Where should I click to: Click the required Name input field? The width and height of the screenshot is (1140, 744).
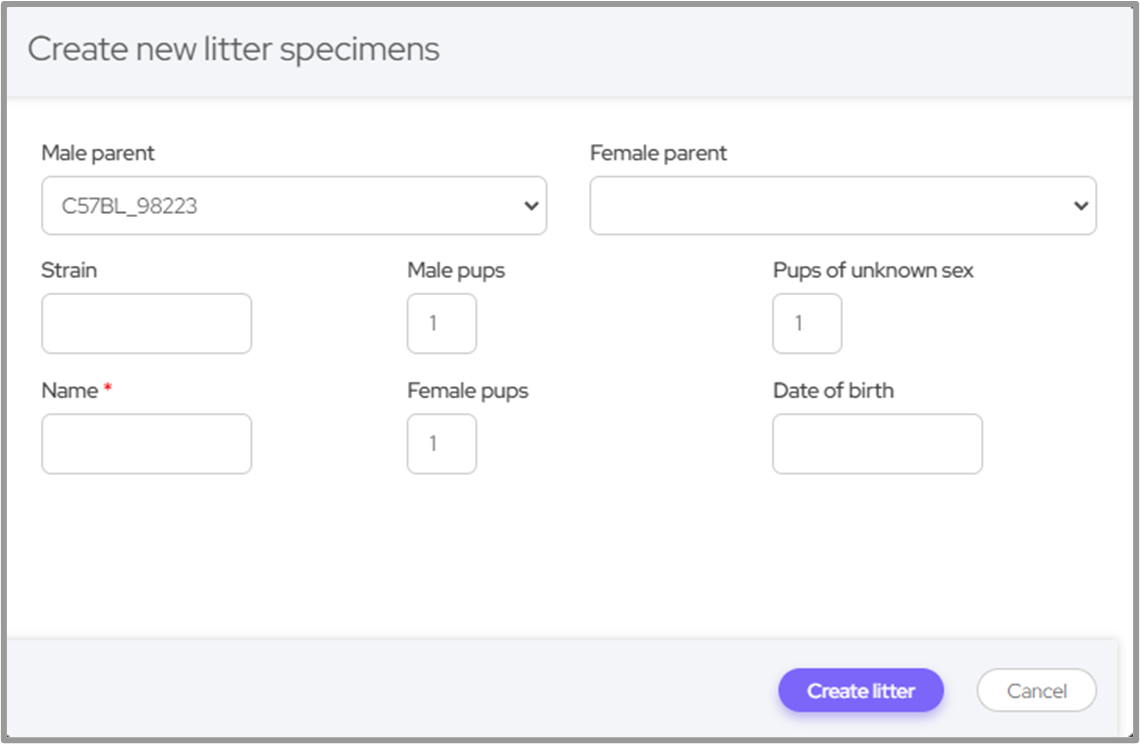click(146, 444)
